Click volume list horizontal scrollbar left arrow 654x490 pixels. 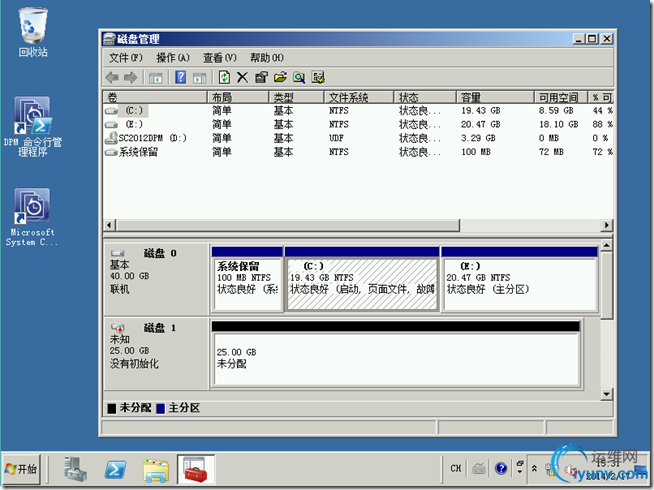click(109, 225)
